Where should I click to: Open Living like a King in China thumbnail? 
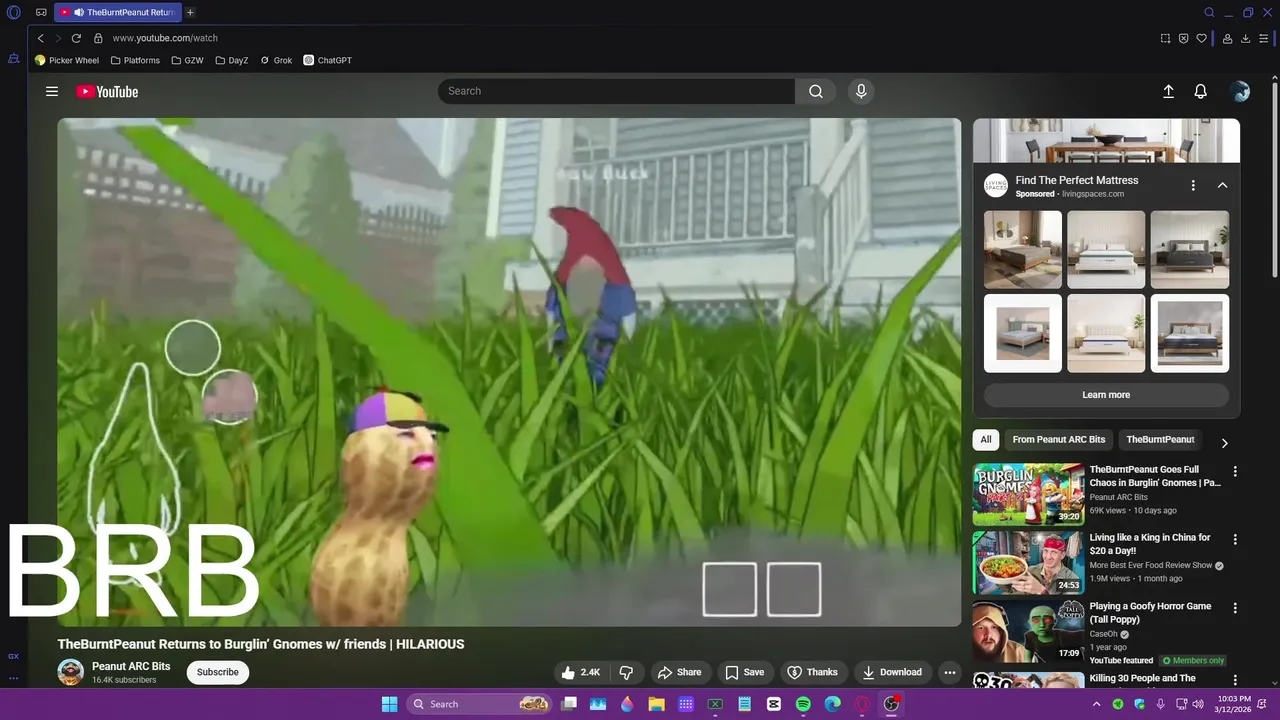(1028, 563)
